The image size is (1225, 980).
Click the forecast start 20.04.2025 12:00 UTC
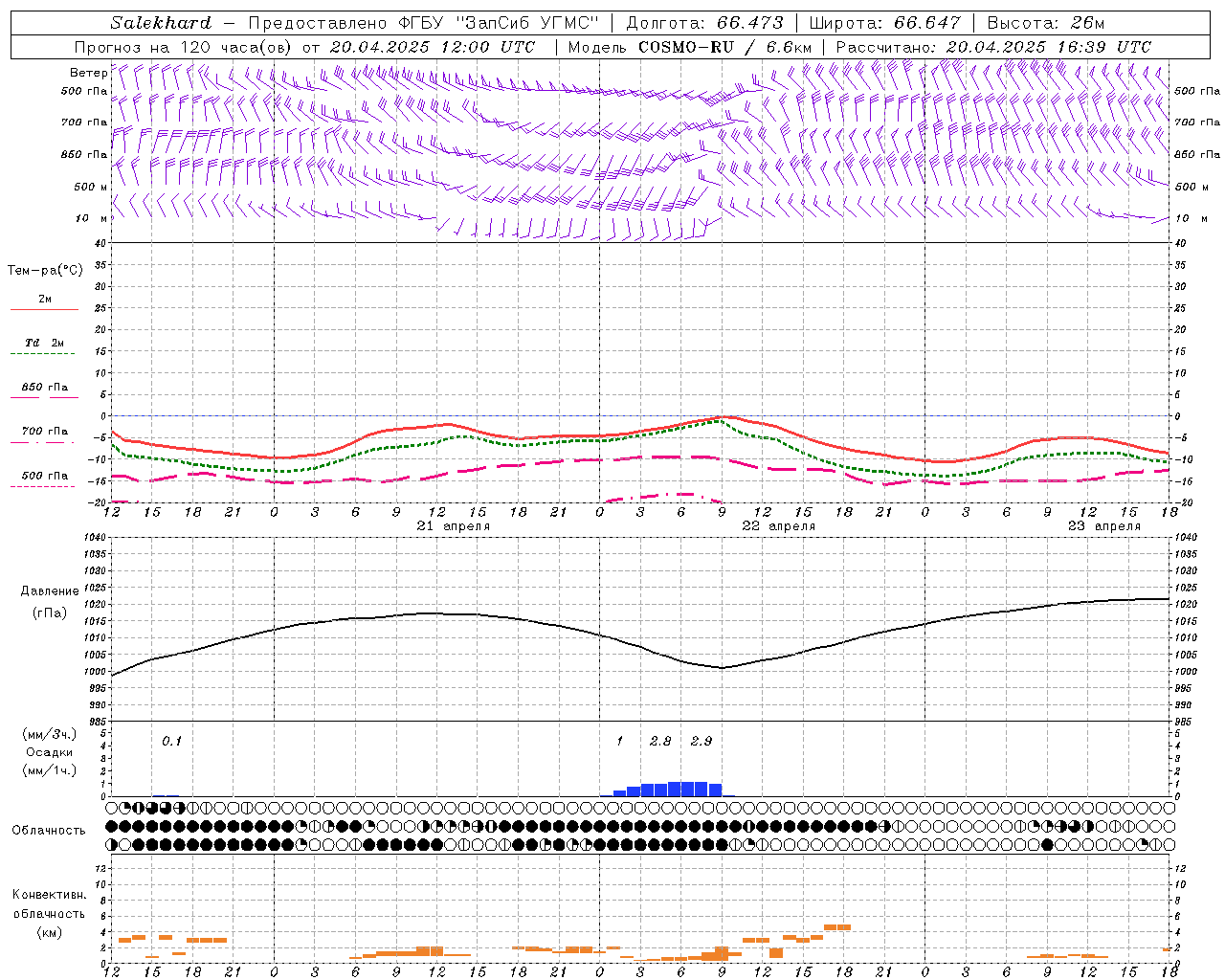pos(433,47)
